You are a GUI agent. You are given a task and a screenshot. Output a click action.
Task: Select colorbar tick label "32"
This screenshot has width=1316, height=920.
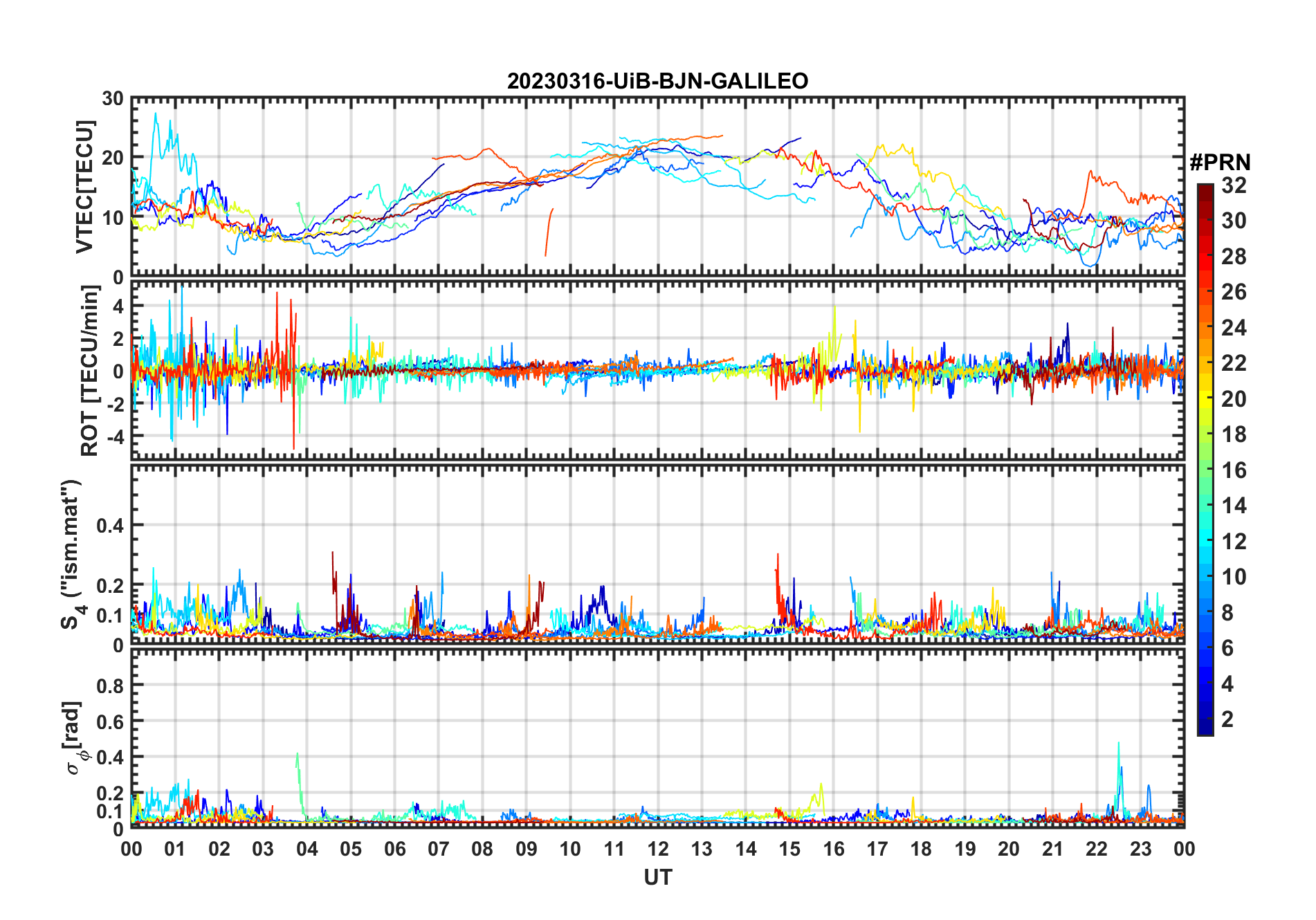[1234, 185]
